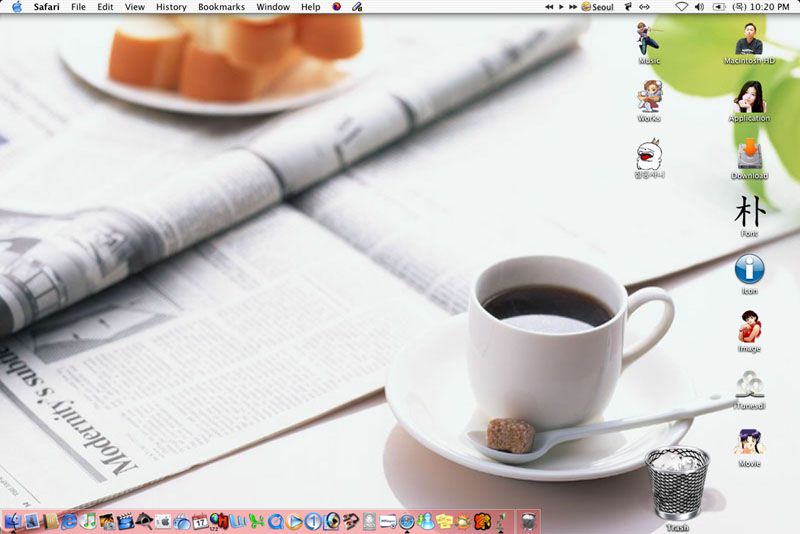Open the Font folder icon
Screen dimensions: 800x534
pyautogui.click(x=749, y=212)
